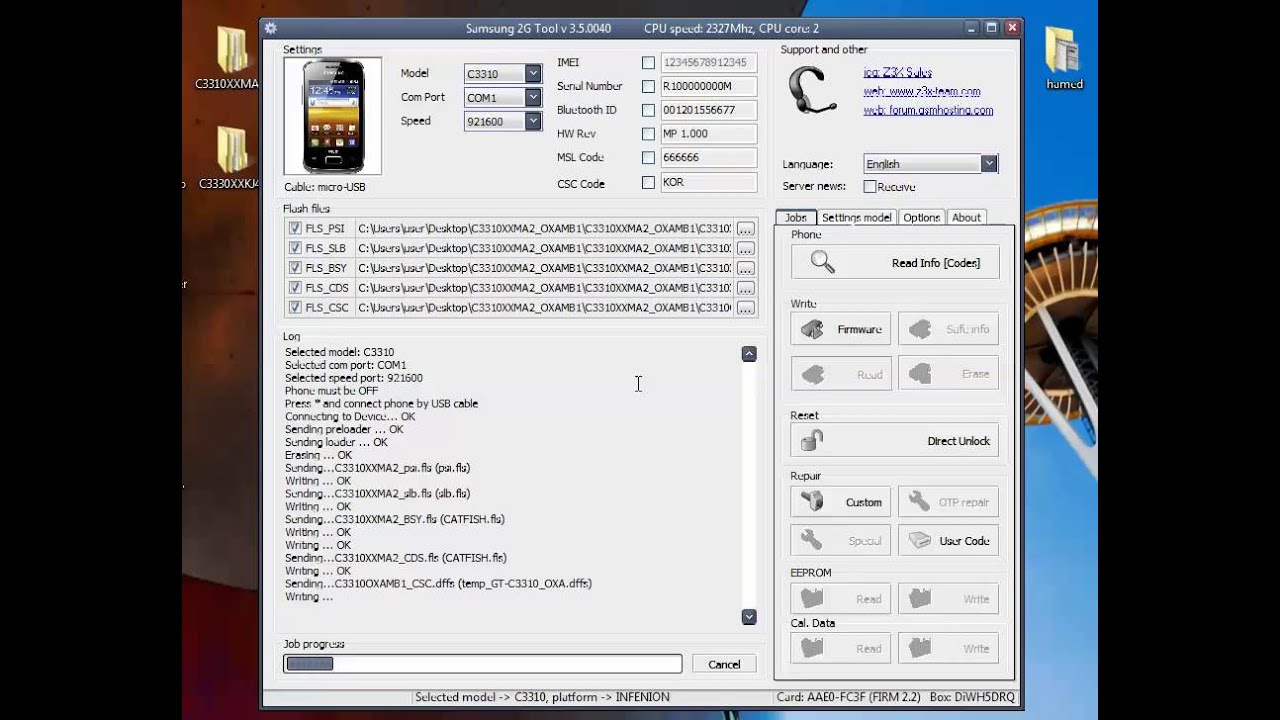Click the Write section Read chip icon
Viewport: 1280px width, 720px height.
[x=813, y=374]
